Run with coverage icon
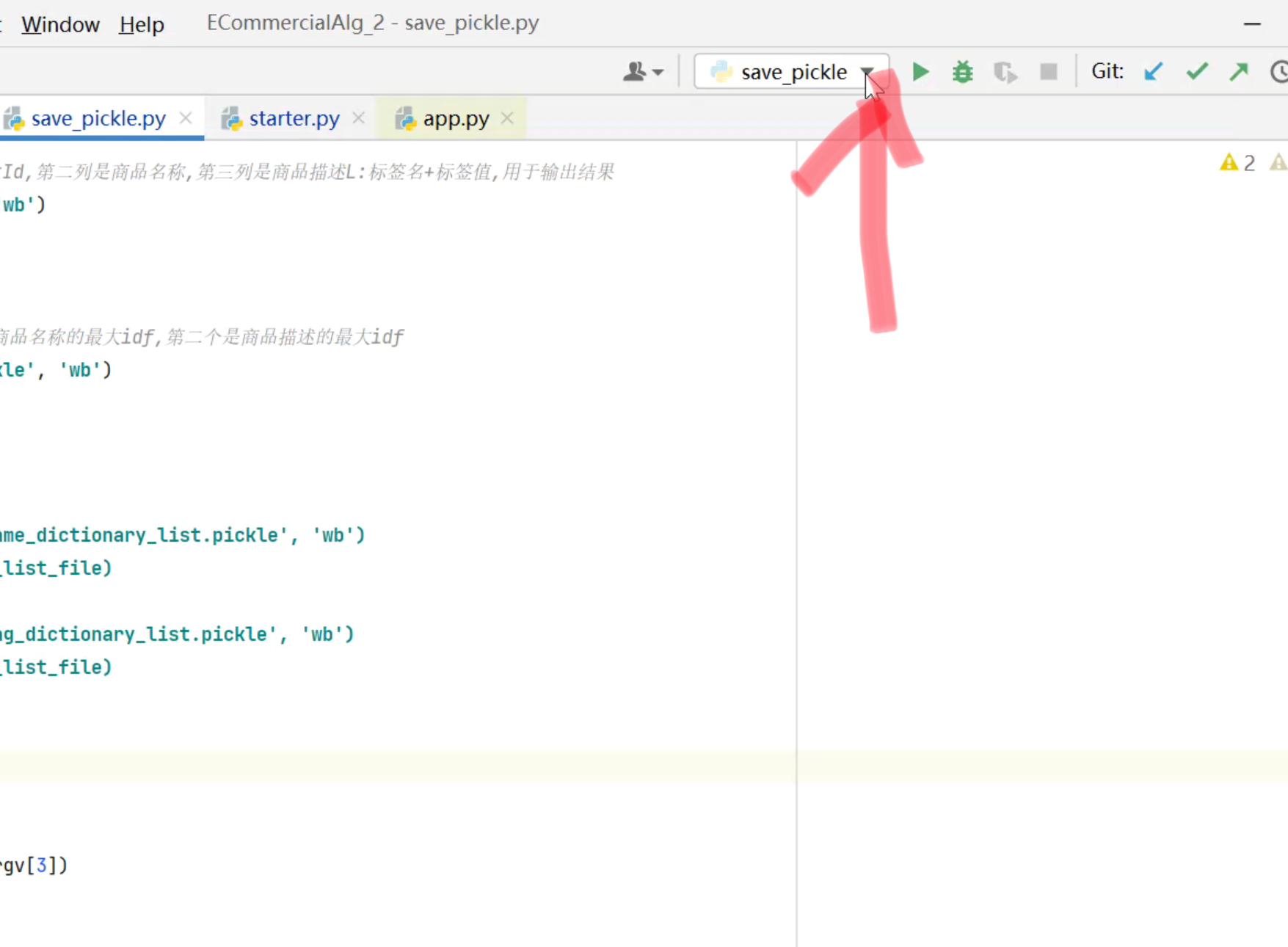This screenshot has height=947, width=1288. [x=1005, y=72]
